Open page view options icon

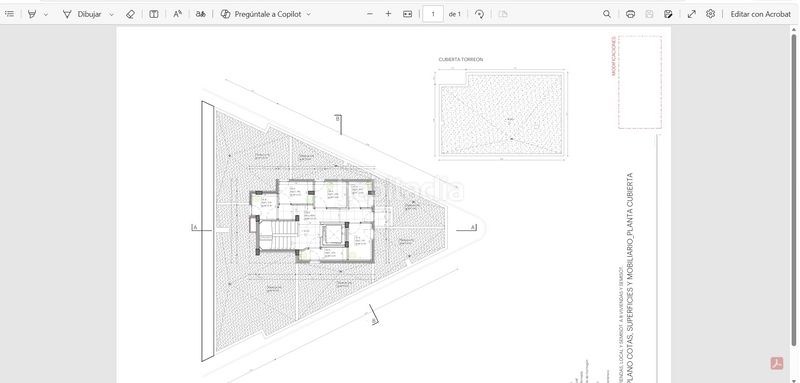coord(503,14)
